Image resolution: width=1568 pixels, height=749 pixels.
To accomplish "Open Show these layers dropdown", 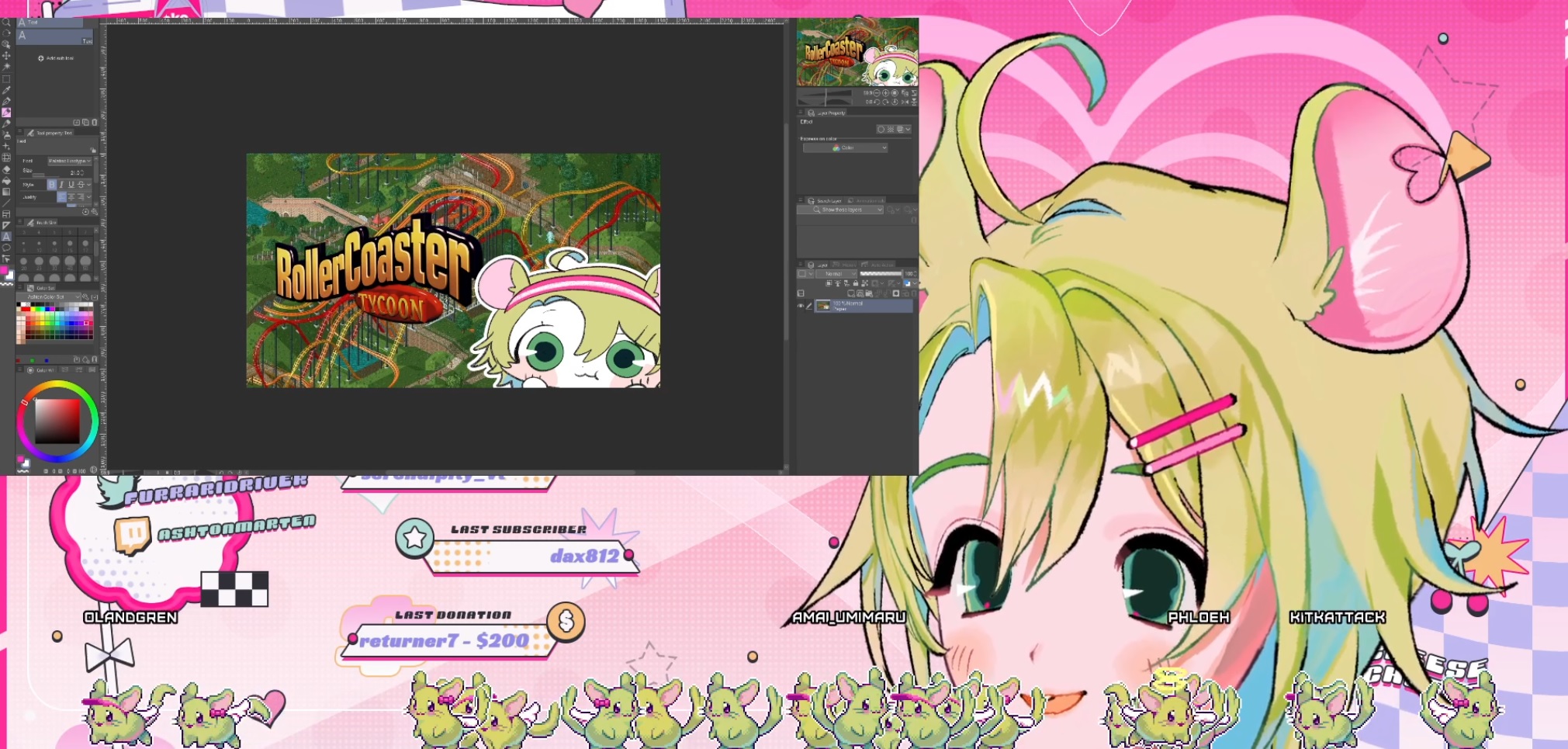I will coord(840,210).
